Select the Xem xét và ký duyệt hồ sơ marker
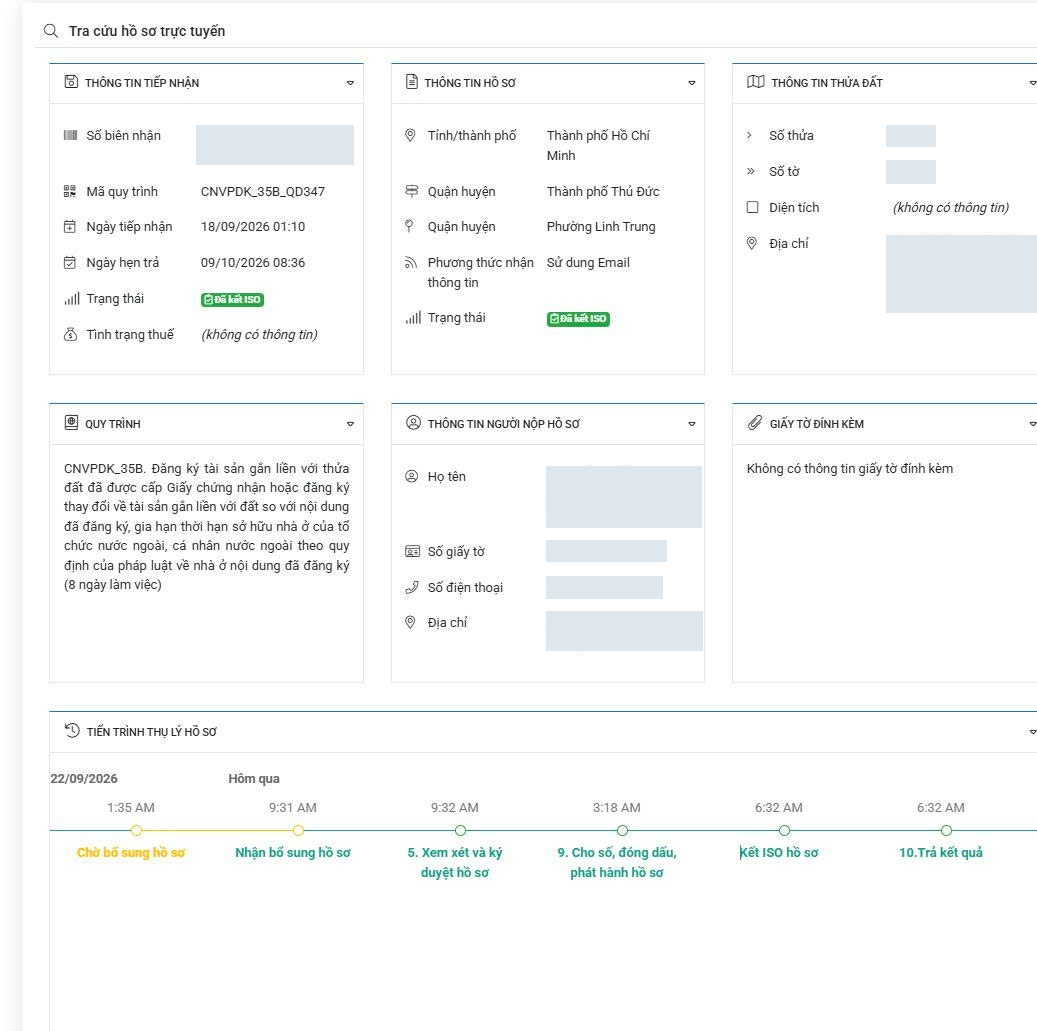This screenshot has height=1031, width=1037. [x=460, y=831]
